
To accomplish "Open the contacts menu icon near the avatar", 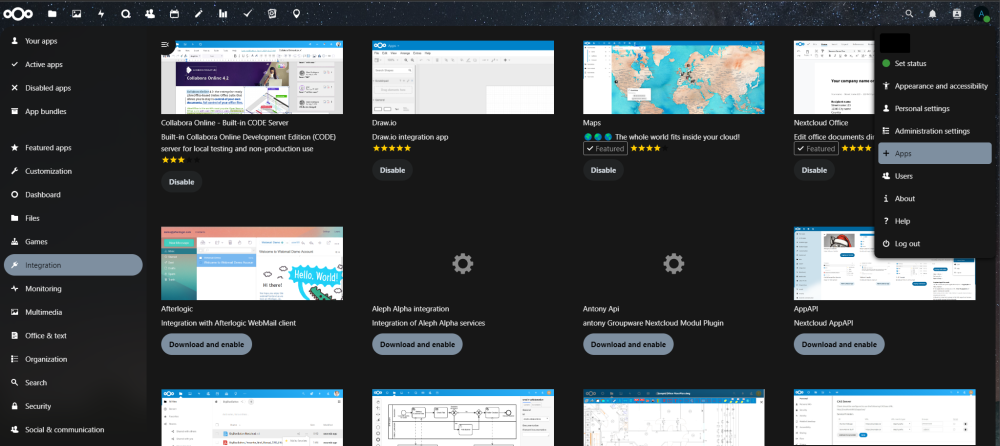I will pos(957,13).
